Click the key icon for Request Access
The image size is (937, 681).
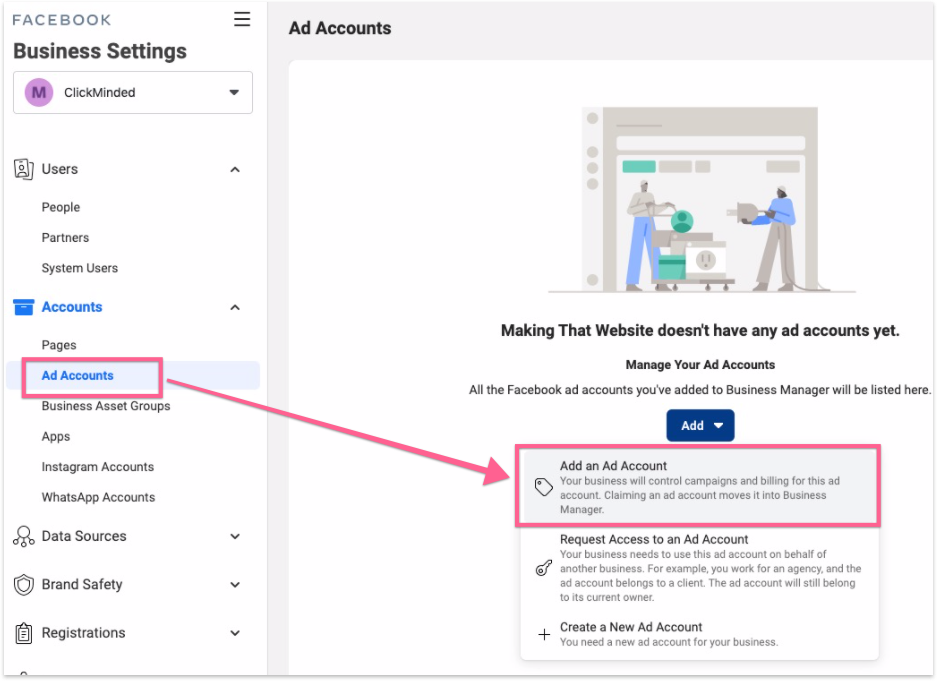544,568
